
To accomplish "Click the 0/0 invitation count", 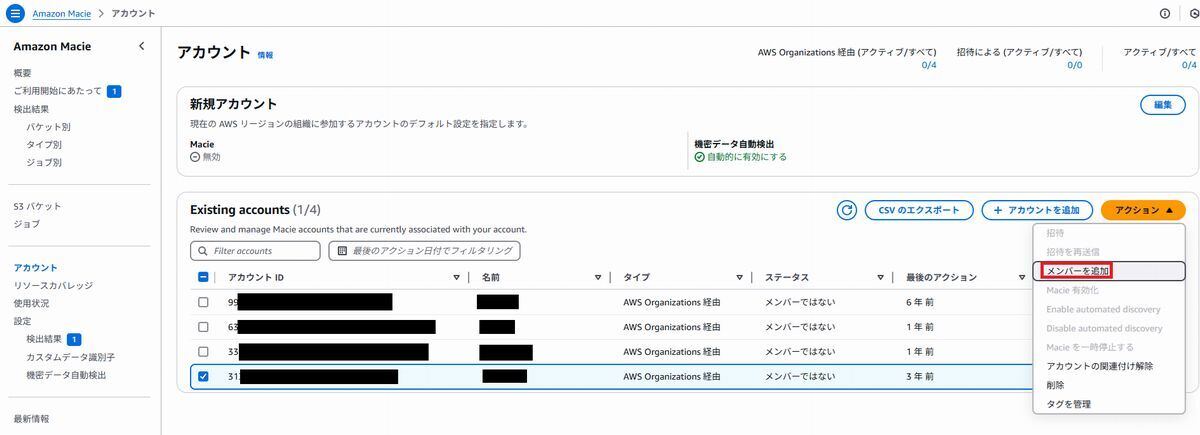I will click(x=1075, y=65).
